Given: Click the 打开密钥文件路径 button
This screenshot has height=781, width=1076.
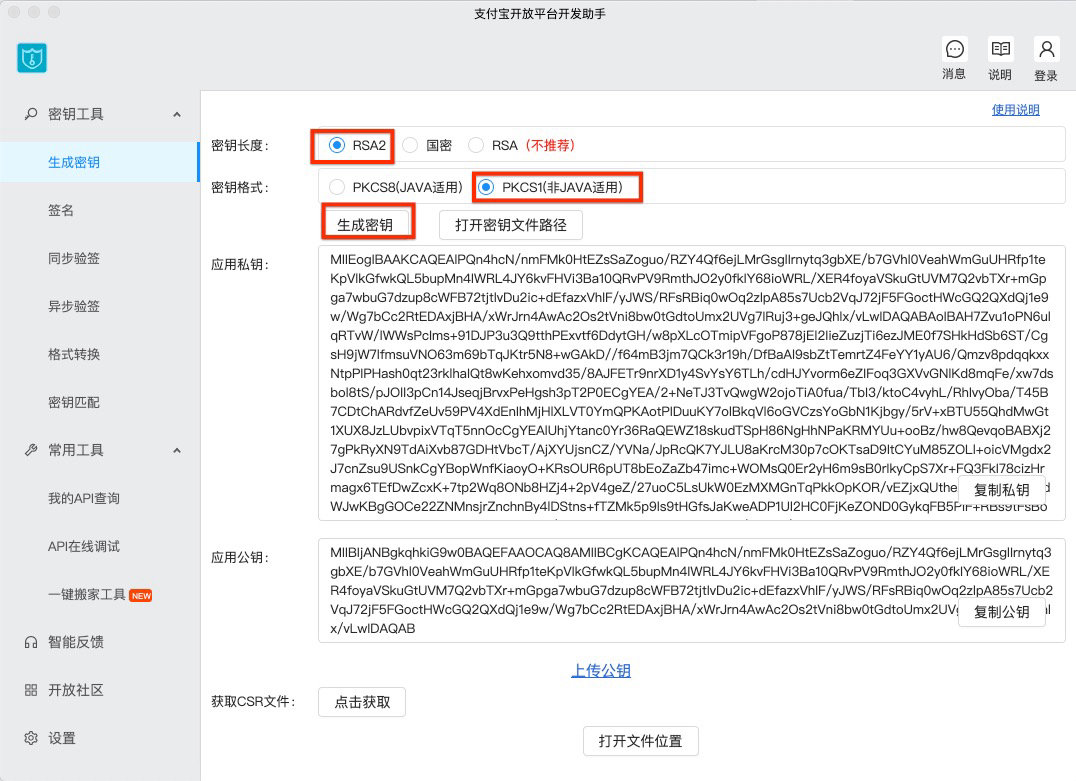Looking at the screenshot, I should [511, 225].
